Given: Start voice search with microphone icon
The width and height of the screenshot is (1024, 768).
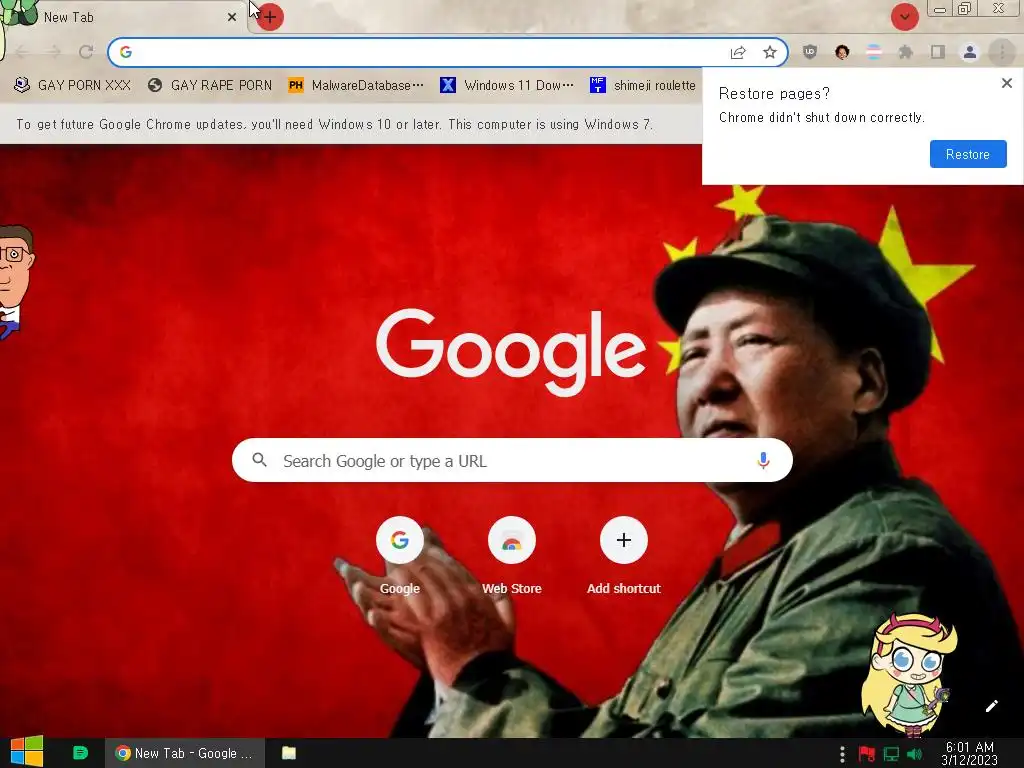Looking at the screenshot, I should [763, 460].
